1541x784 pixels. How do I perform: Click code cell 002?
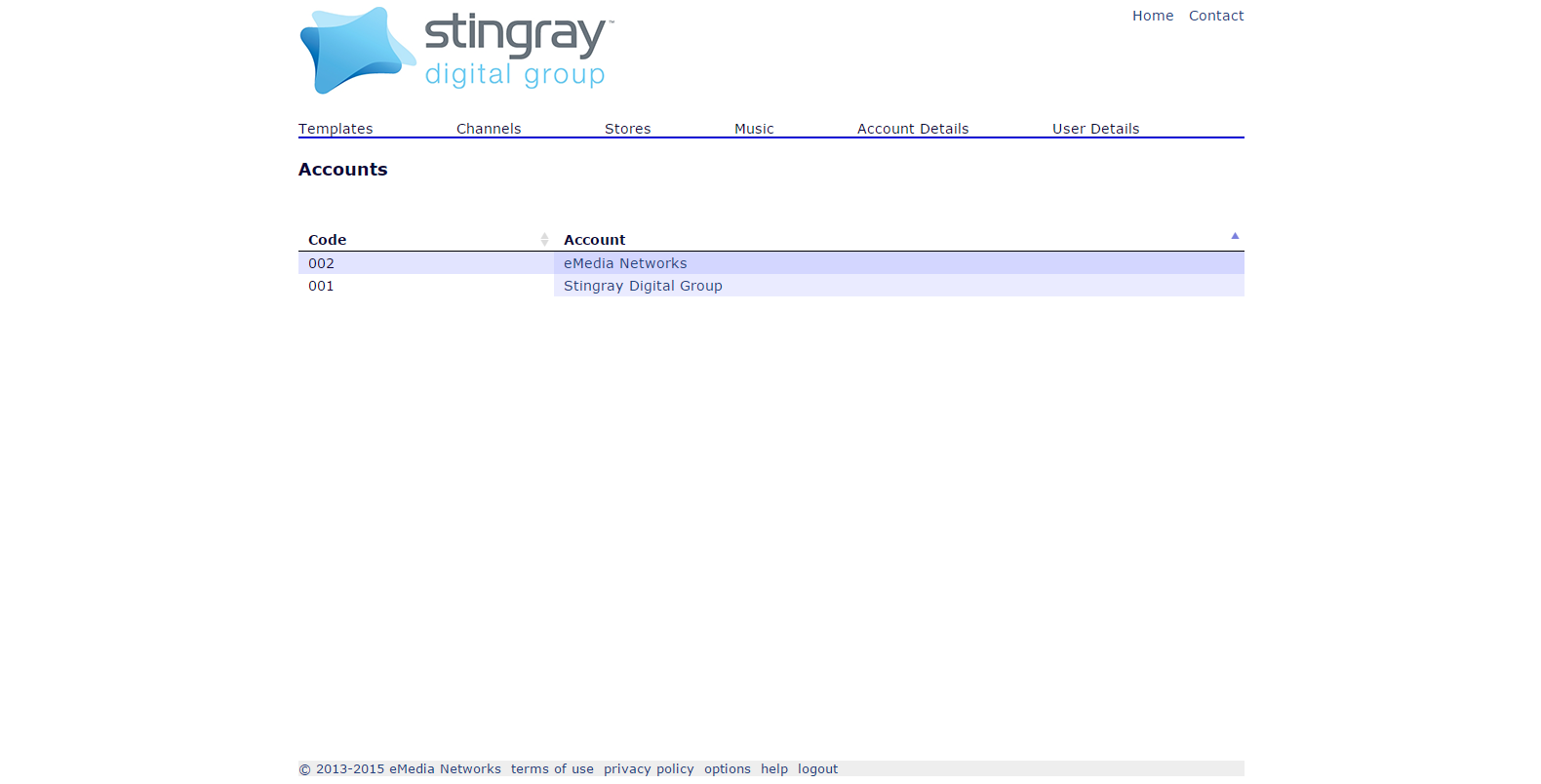coord(426,263)
